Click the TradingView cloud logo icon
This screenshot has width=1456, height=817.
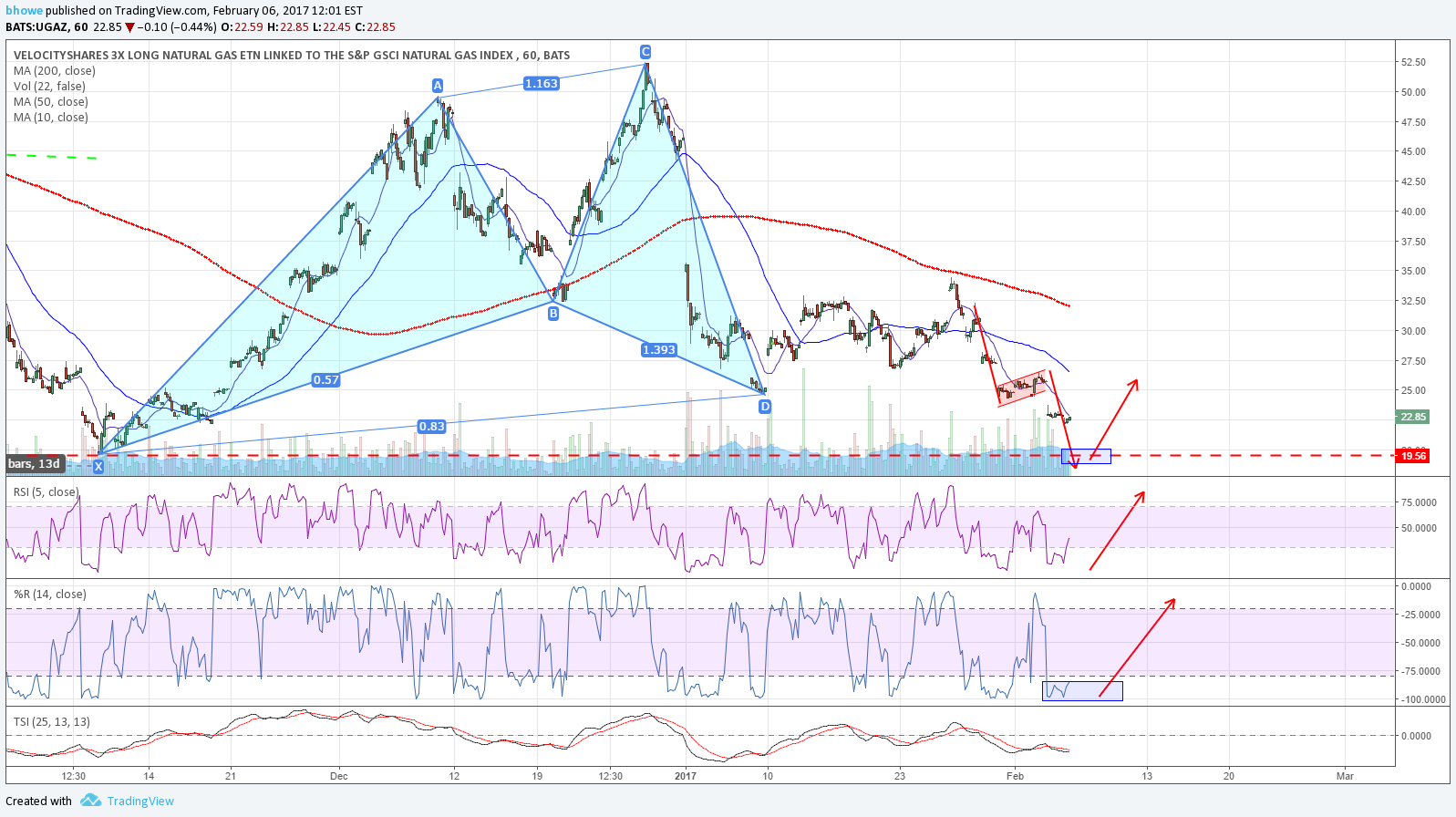point(90,801)
